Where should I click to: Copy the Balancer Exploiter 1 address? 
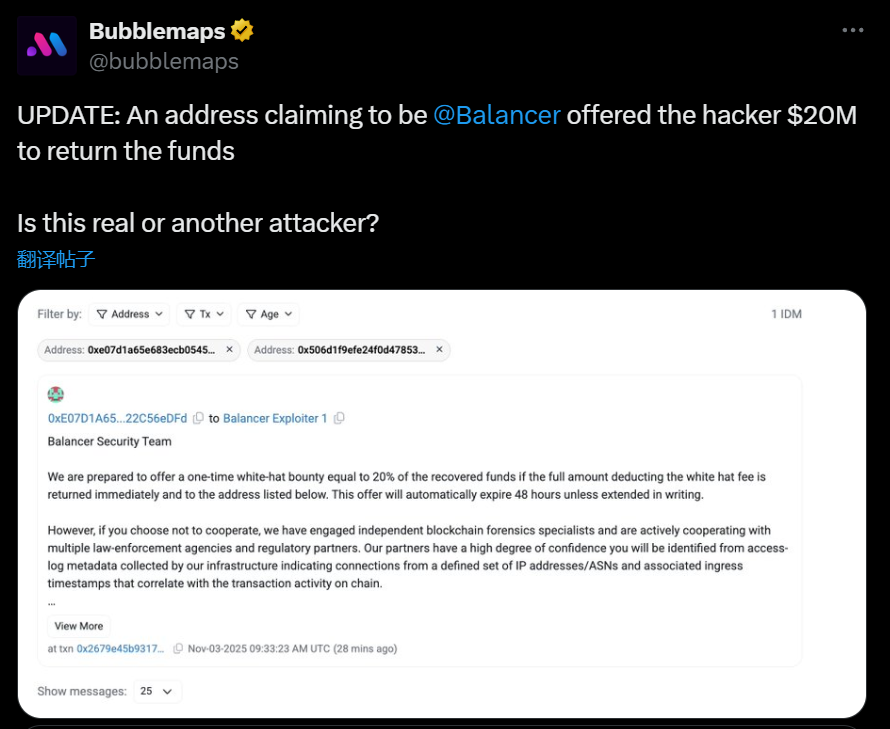click(x=340, y=418)
